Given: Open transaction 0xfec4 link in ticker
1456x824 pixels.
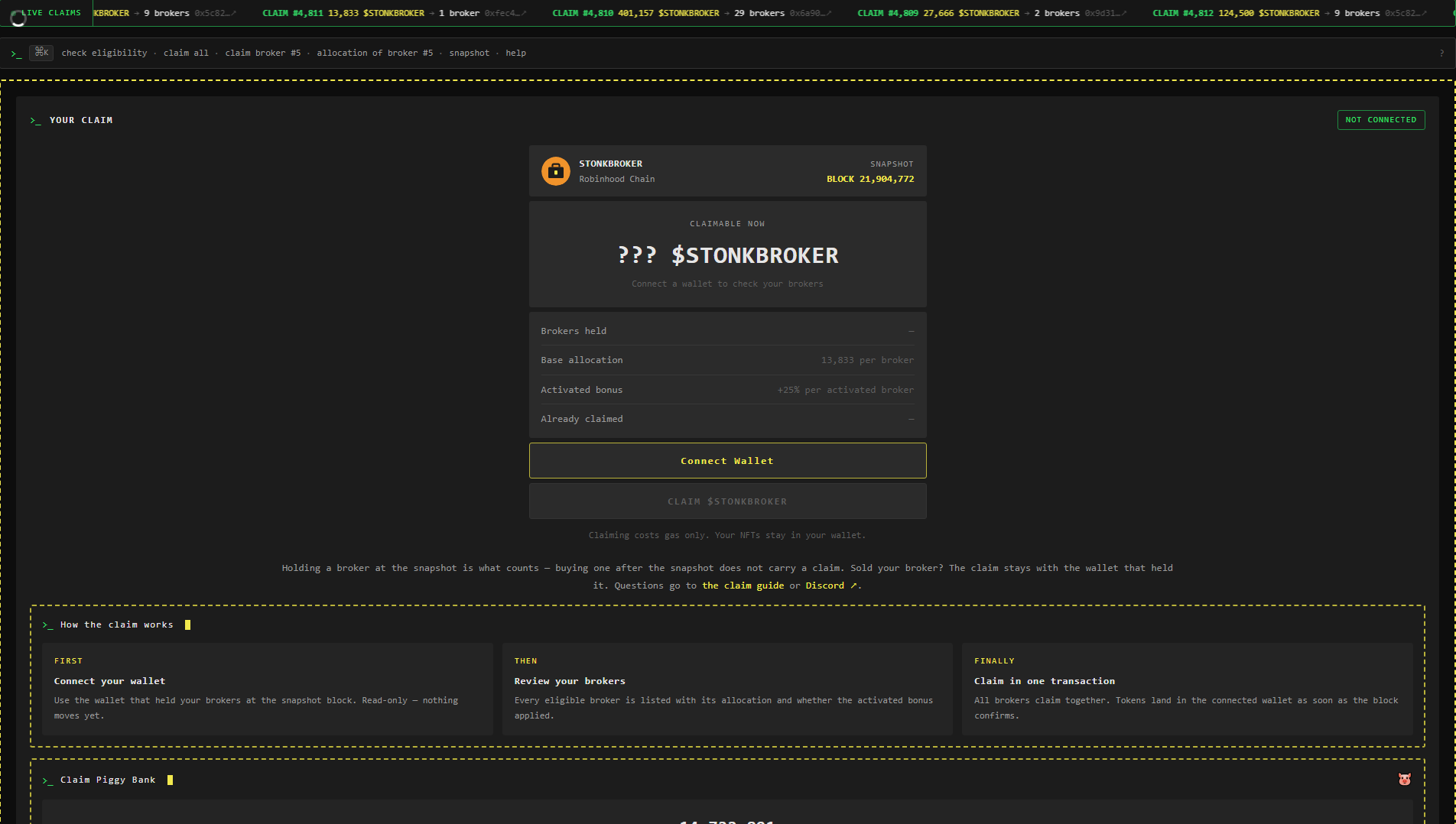Looking at the screenshot, I should 505,14.
